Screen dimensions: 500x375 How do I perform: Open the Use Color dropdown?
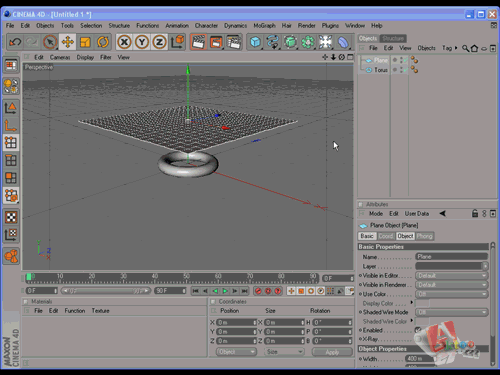pos(452,294)
